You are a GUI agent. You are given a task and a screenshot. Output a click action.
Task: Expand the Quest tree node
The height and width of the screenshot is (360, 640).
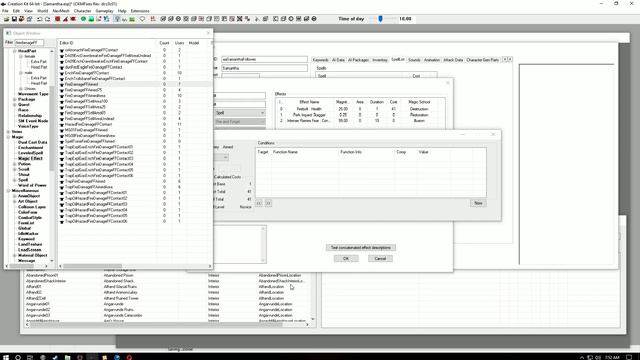(15, 104)
